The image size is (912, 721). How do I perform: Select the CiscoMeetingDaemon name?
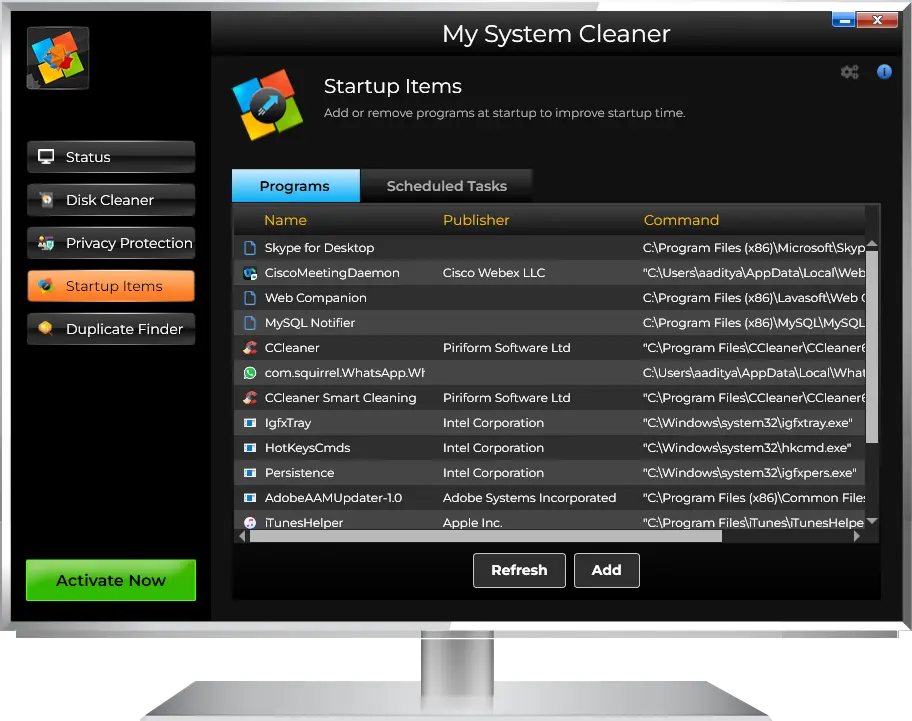[332, 273]
